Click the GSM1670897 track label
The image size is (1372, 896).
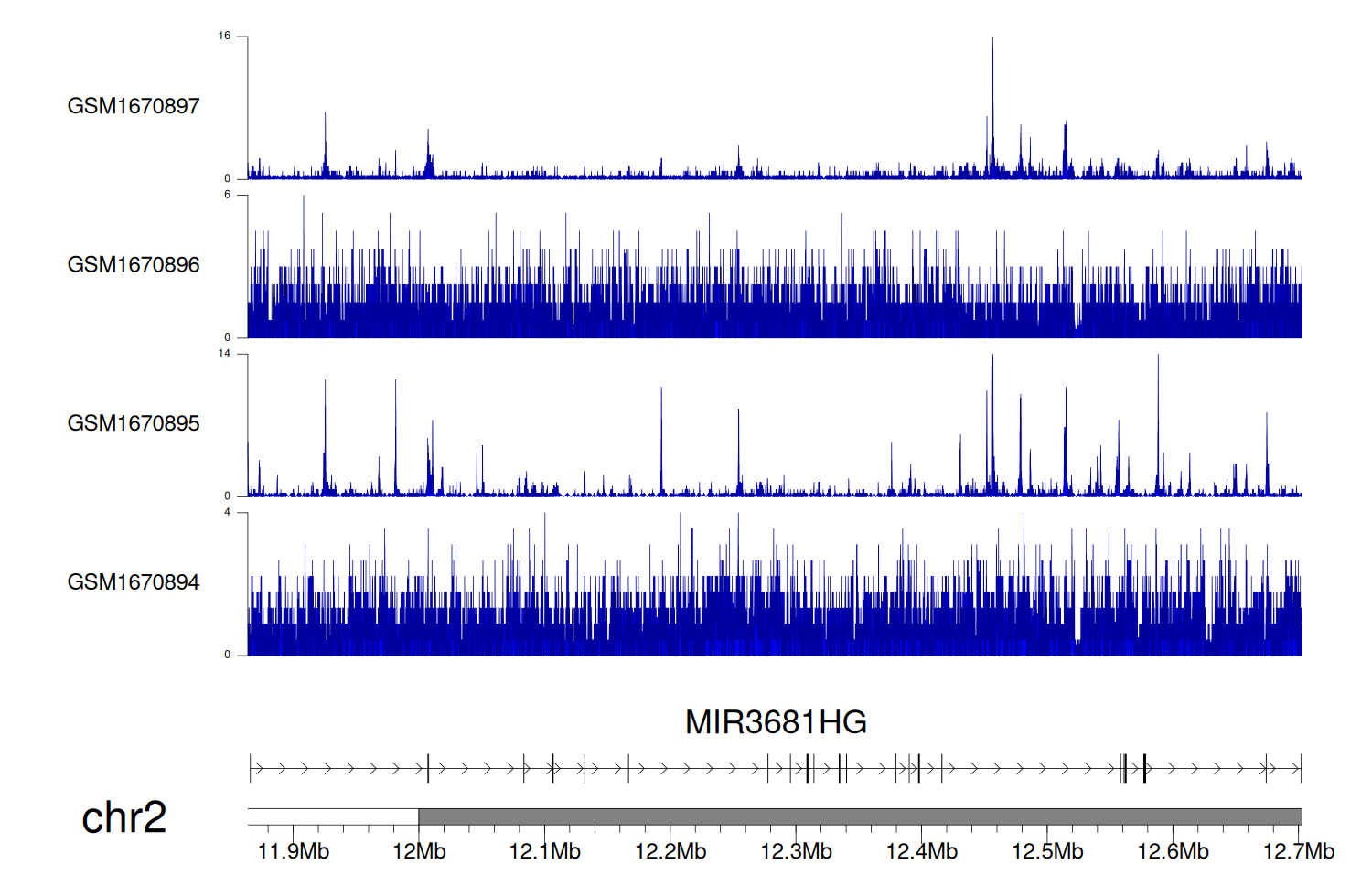coord(134,106)
